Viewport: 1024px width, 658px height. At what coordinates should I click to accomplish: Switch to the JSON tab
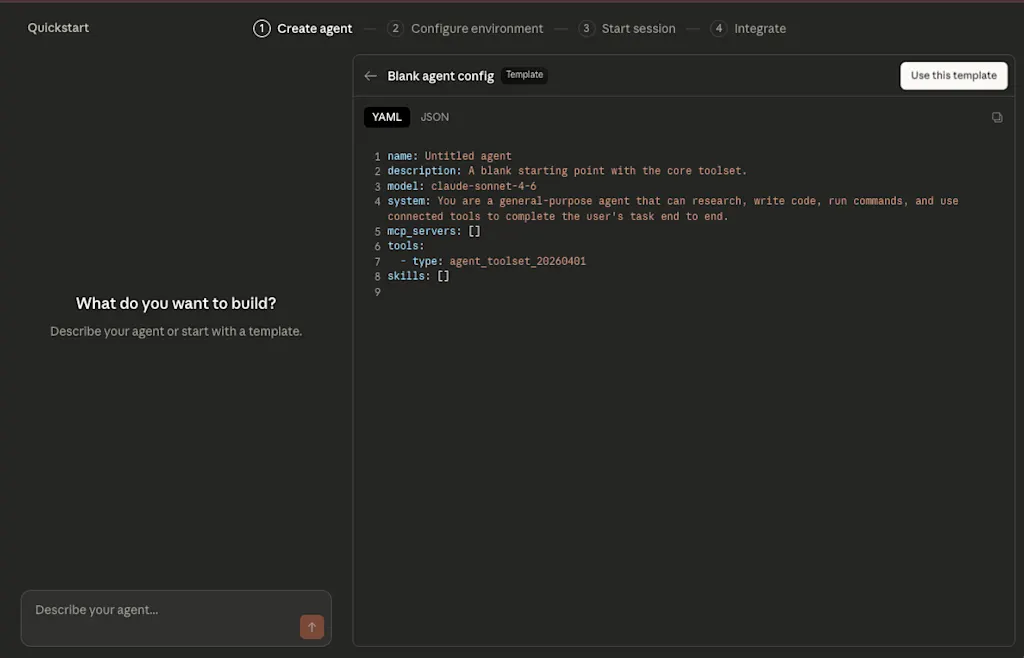pyautogui.click(x=434, y=117)
